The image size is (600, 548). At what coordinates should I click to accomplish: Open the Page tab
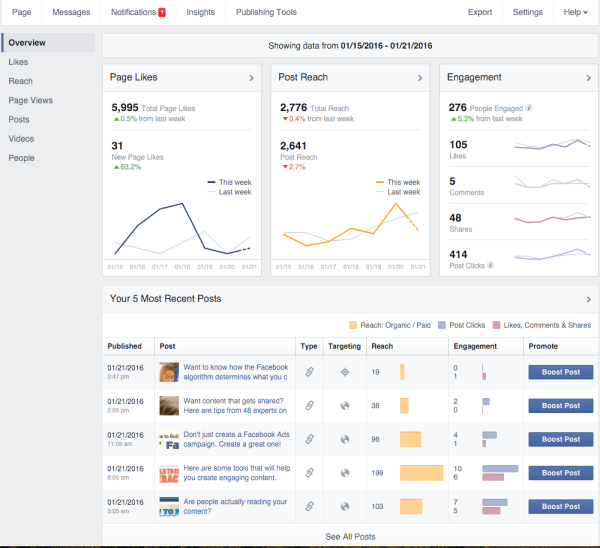pos(21,12)
